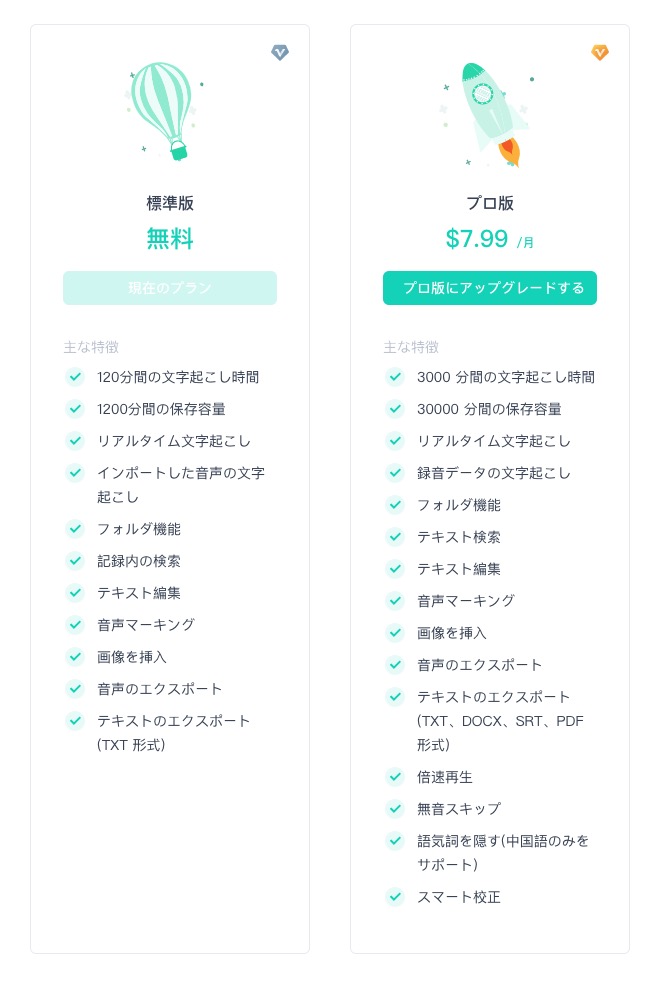Click the checkmark next to フォルダ機能 on 標準版
Viewport: 665px width, 984px height.
click(75, 529)
